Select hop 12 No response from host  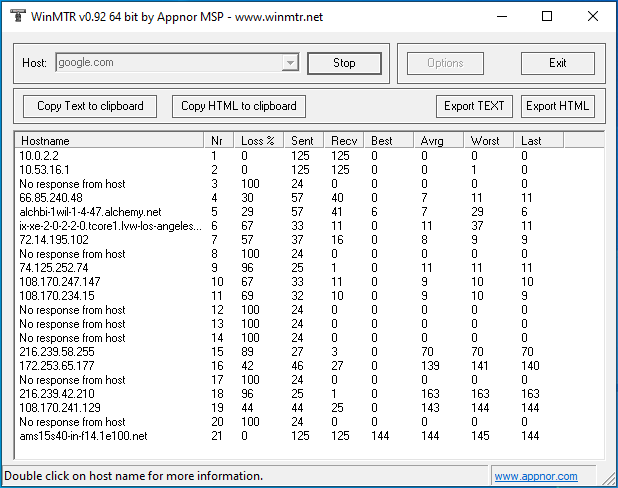[309, 310]
